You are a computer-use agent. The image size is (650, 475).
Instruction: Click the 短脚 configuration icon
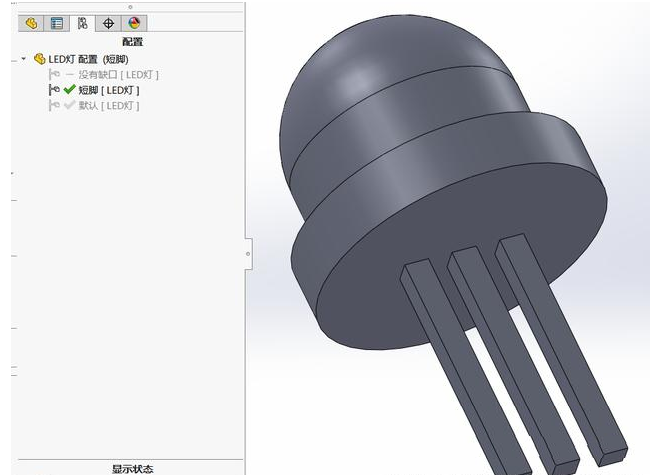click(x=54, y=90)
